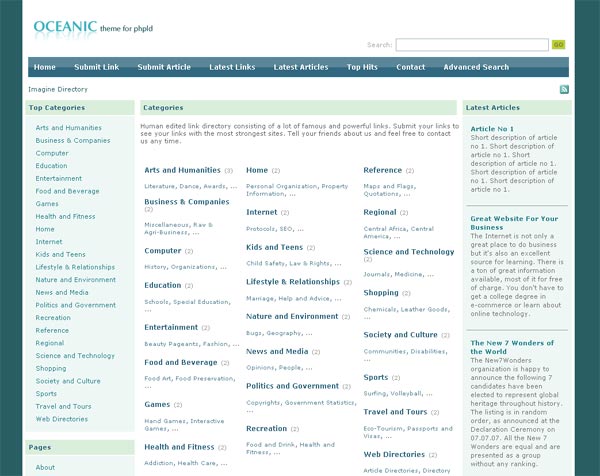Image resolution: width=600 pixels, height=476 pixels.
Task: Select Arts and Humanities in Top Categories sidebar
Action: (x=68, y=128)
